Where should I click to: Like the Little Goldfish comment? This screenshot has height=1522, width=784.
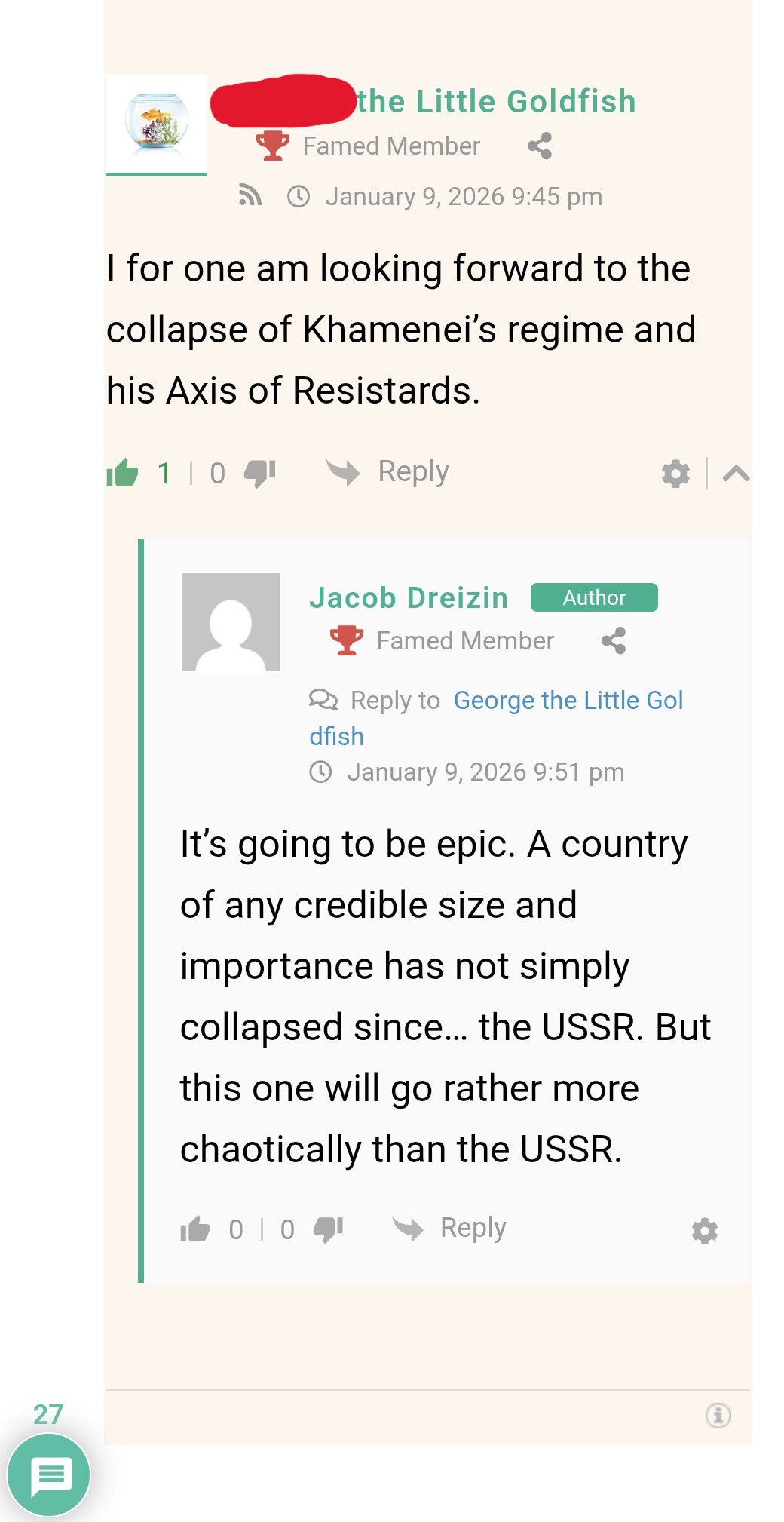pyautogui.click(x=122, y=473)
